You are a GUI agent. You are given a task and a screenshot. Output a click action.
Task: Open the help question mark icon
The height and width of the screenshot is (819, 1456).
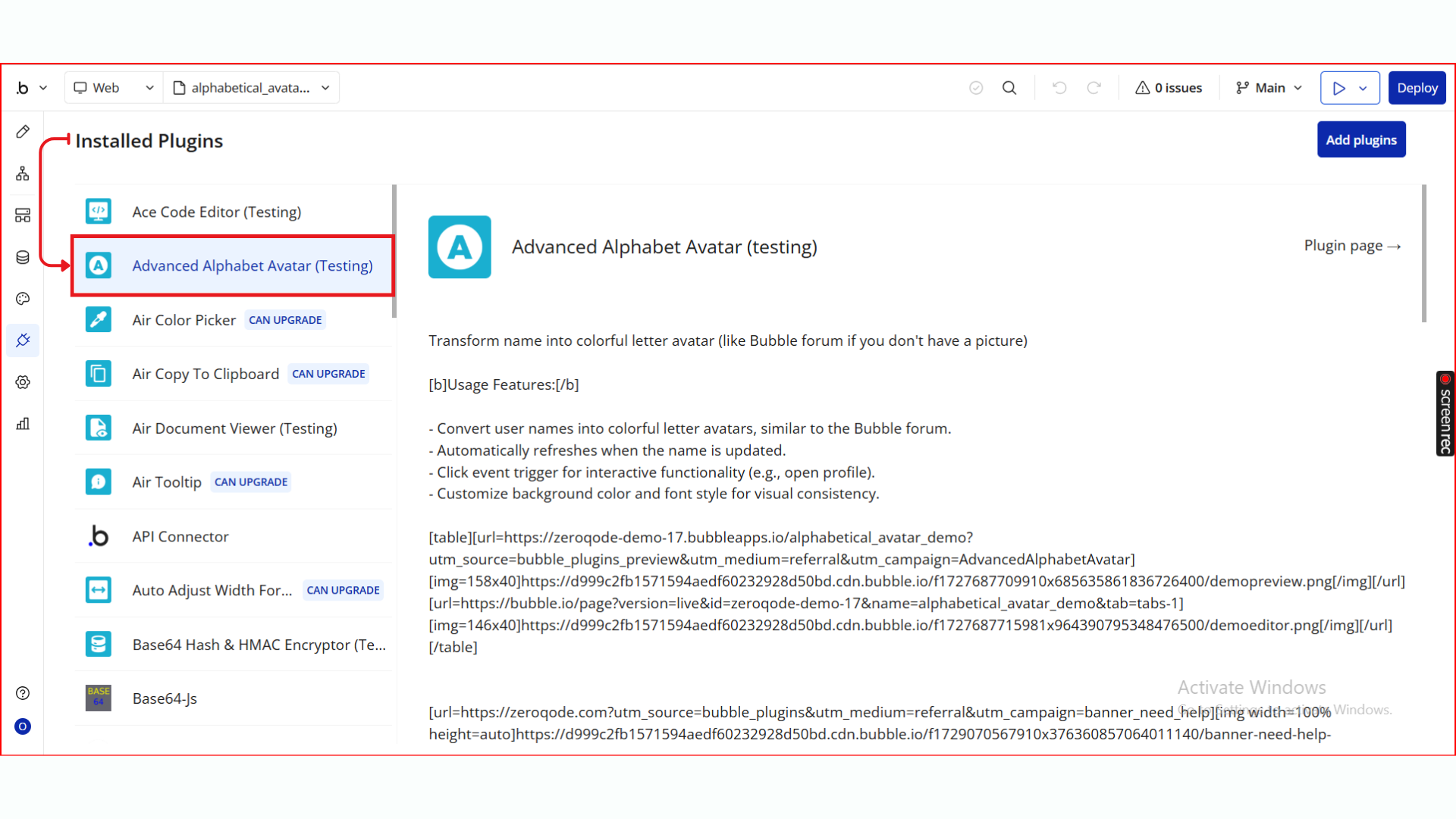click(x=23, y=693)
